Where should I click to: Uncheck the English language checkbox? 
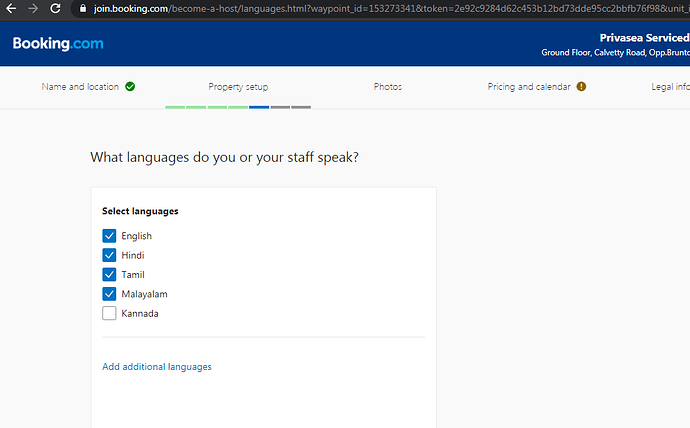(x=109, y=236)
